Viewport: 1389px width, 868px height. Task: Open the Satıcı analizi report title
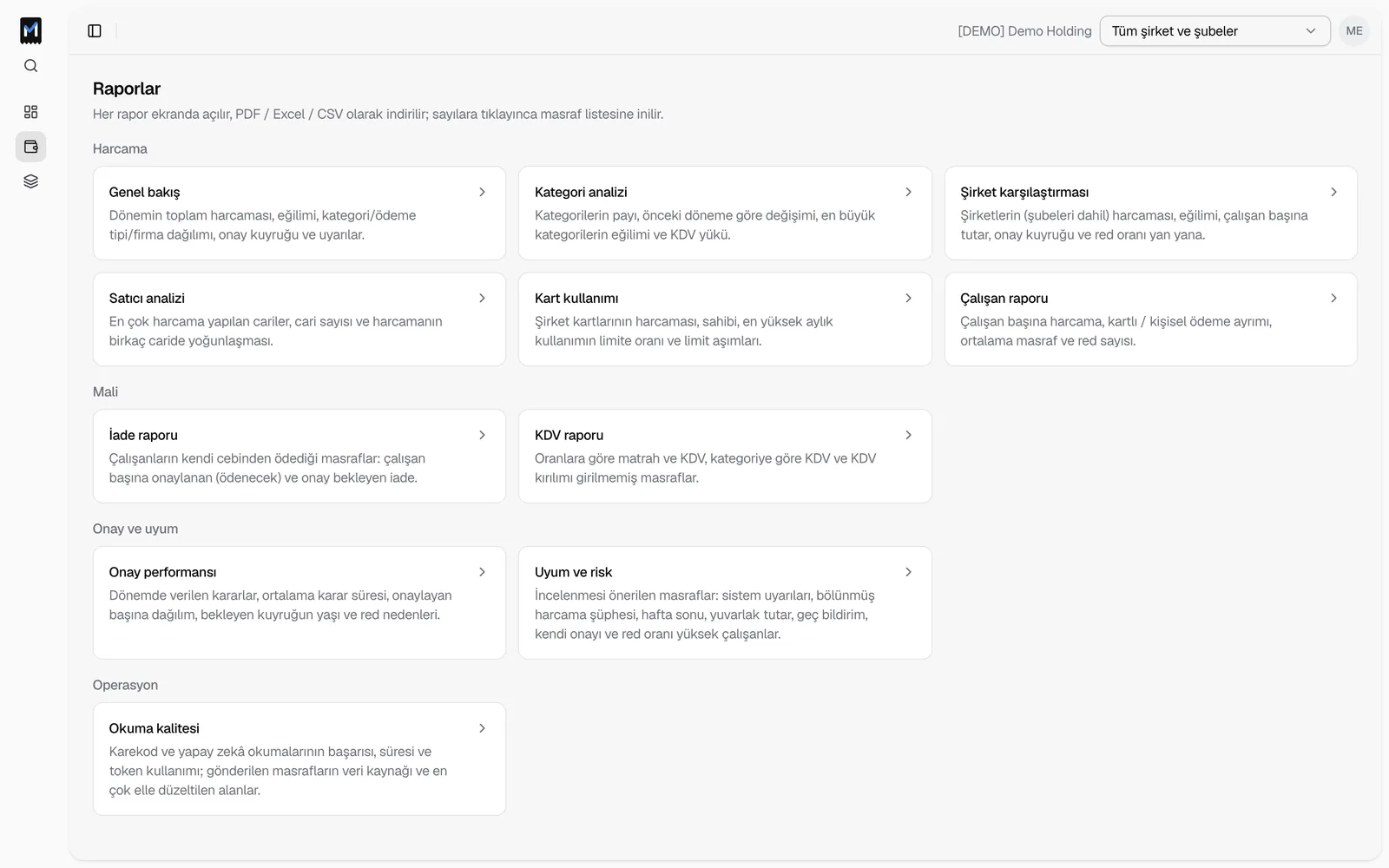tap(147, 298)
